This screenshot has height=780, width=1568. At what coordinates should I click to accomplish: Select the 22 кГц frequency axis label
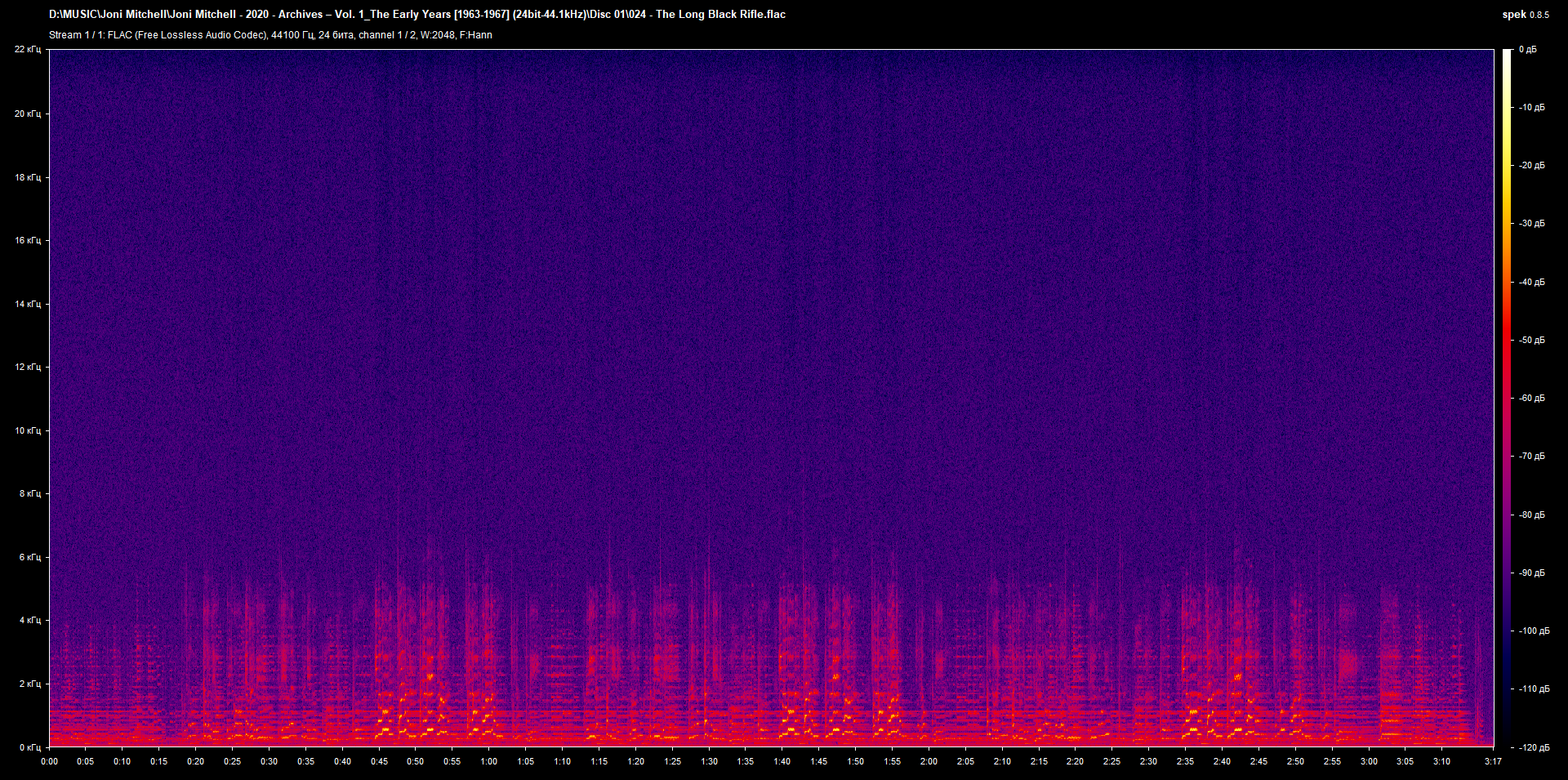point(29,49)
